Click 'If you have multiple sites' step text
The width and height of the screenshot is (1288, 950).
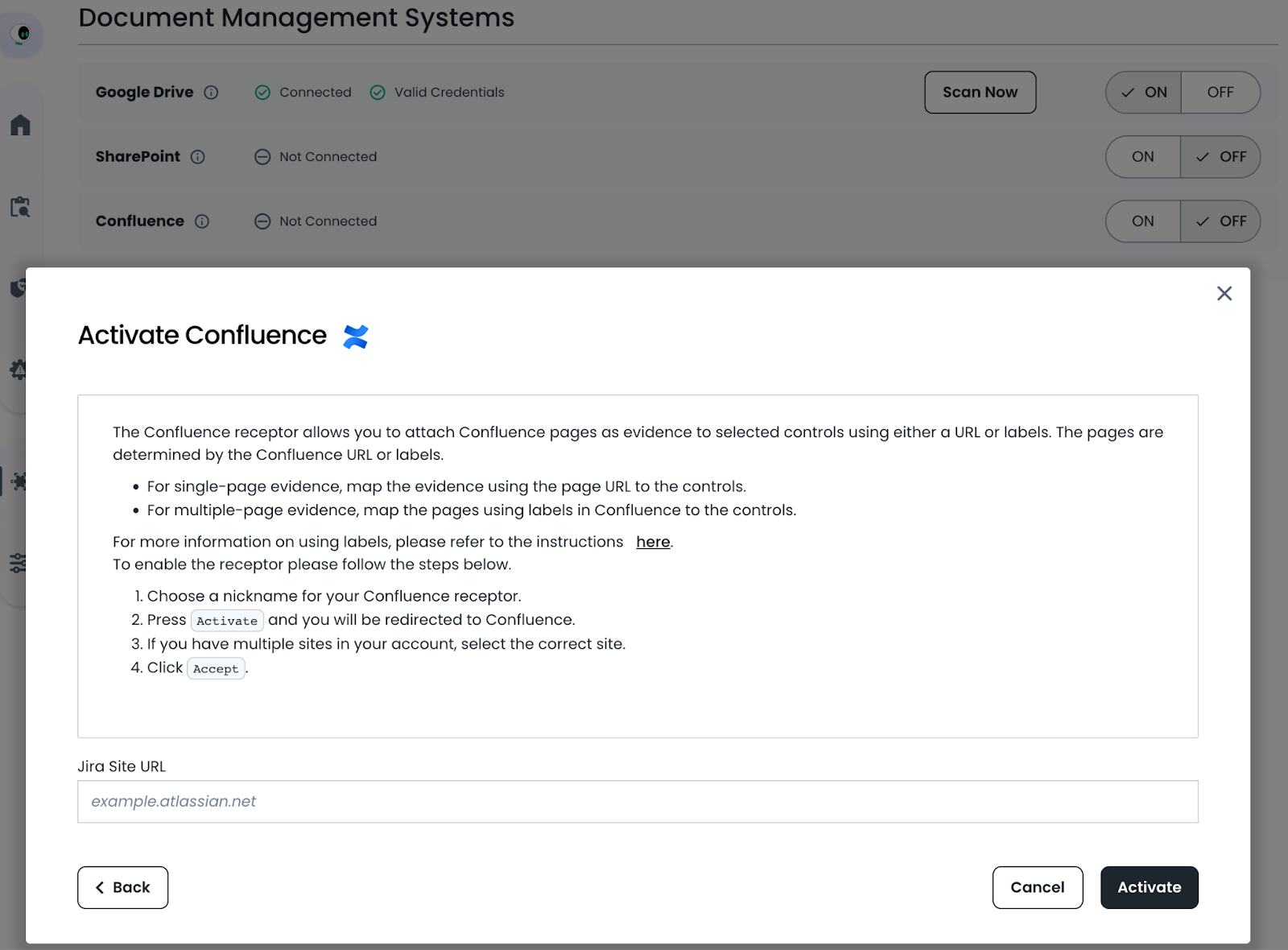click(x=386, y=644)
